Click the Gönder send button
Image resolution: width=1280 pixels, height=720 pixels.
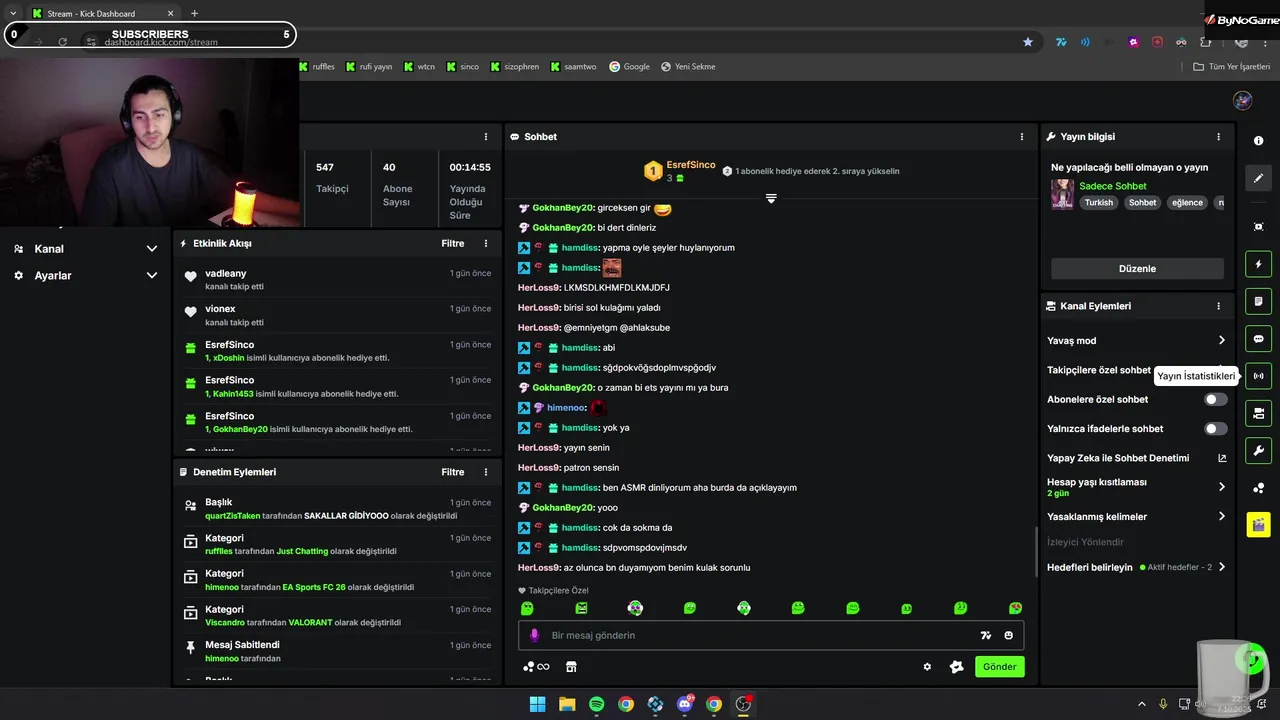click(999, 667)
